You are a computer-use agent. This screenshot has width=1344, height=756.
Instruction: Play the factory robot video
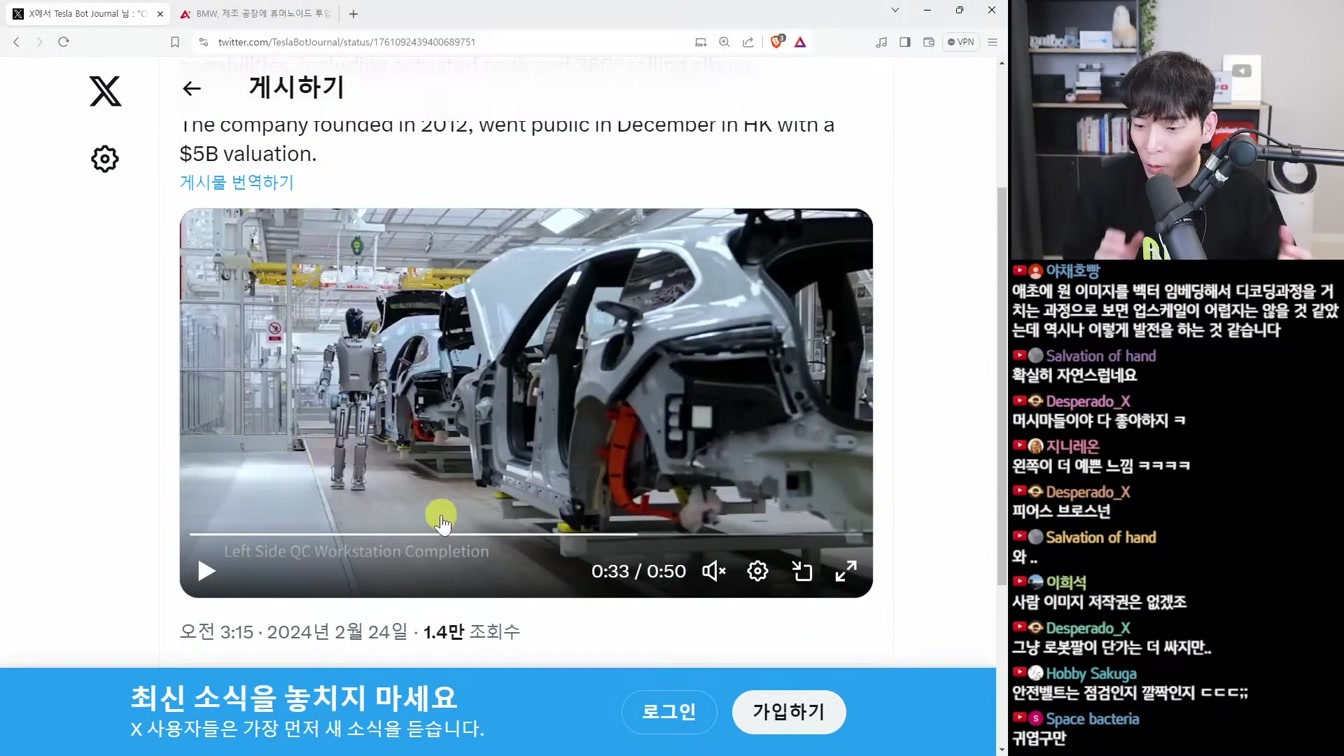(x=206, y=571)
